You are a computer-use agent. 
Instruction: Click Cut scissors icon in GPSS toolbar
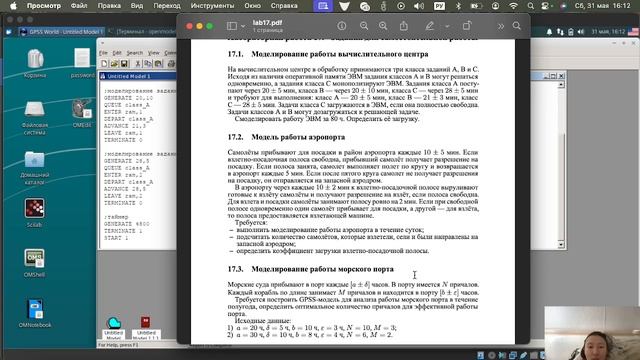pyautogui.click(x=138, y=64)
